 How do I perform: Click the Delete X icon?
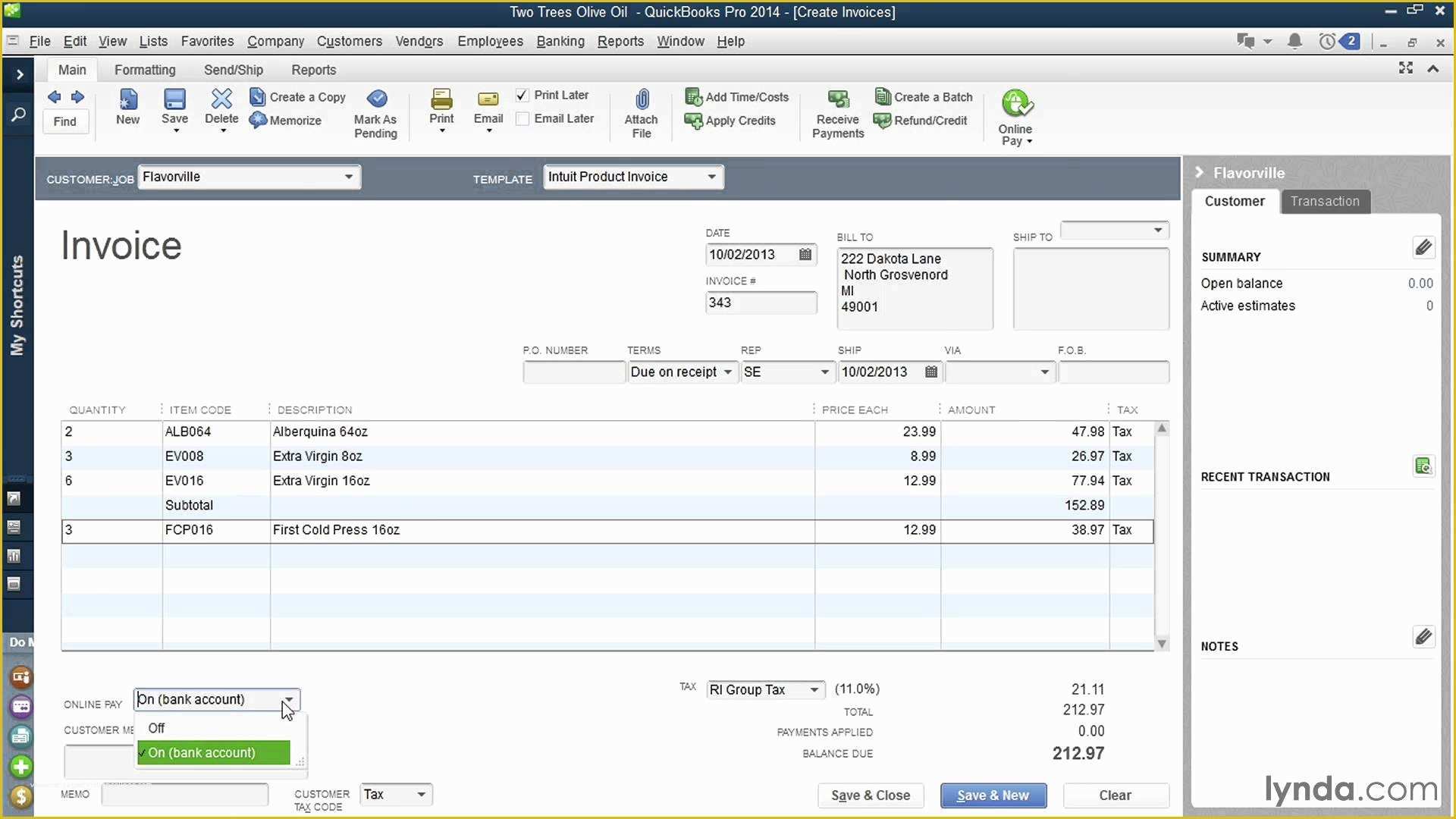click(x=221, y=99)
